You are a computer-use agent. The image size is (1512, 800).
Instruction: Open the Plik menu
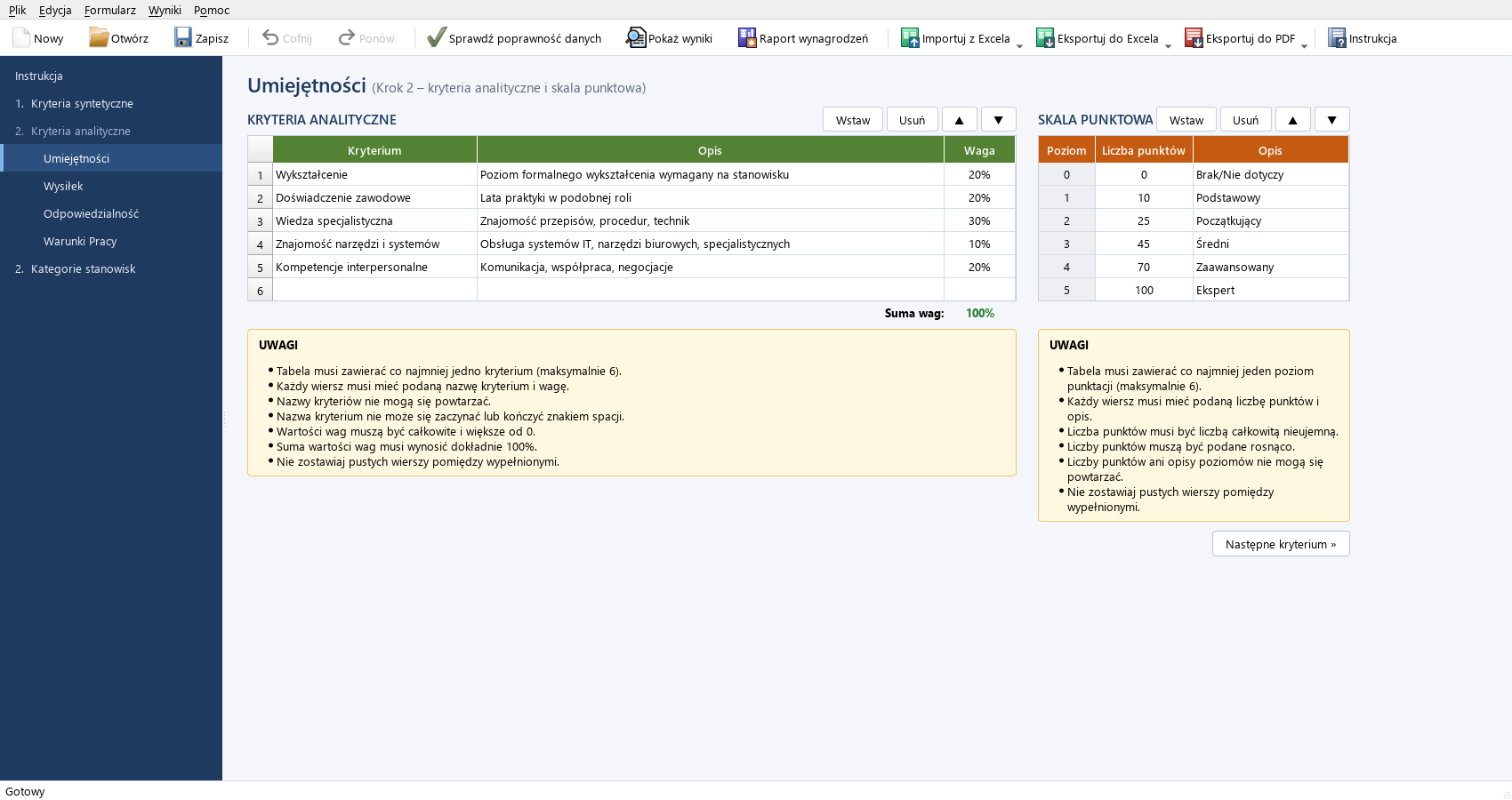tap(18, 10)
